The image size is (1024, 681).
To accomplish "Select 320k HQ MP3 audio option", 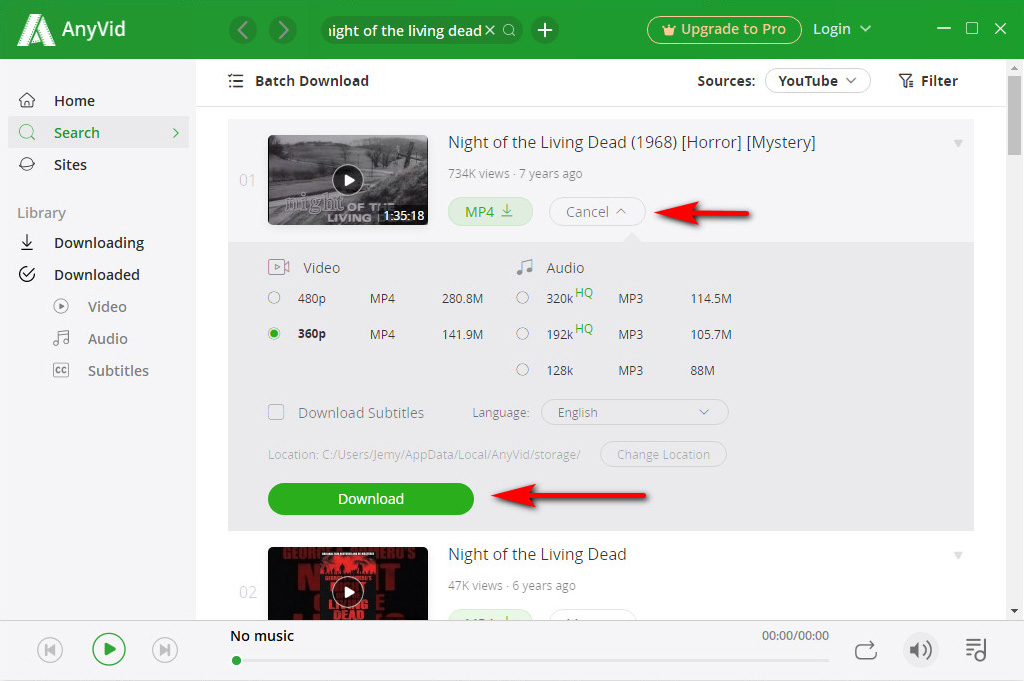I will [522, 298].
